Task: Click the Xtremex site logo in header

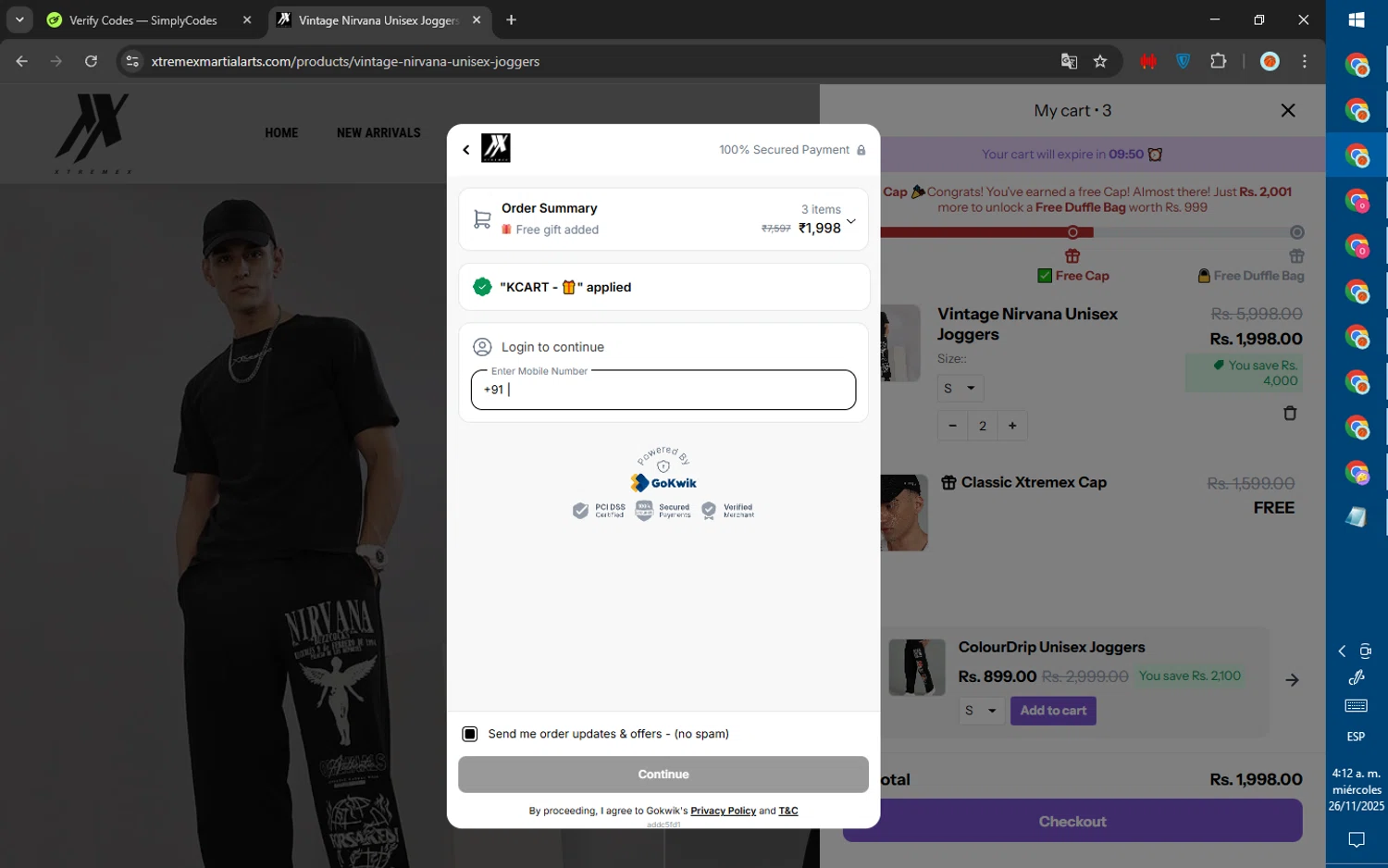Action: click(x=93, y=134)
